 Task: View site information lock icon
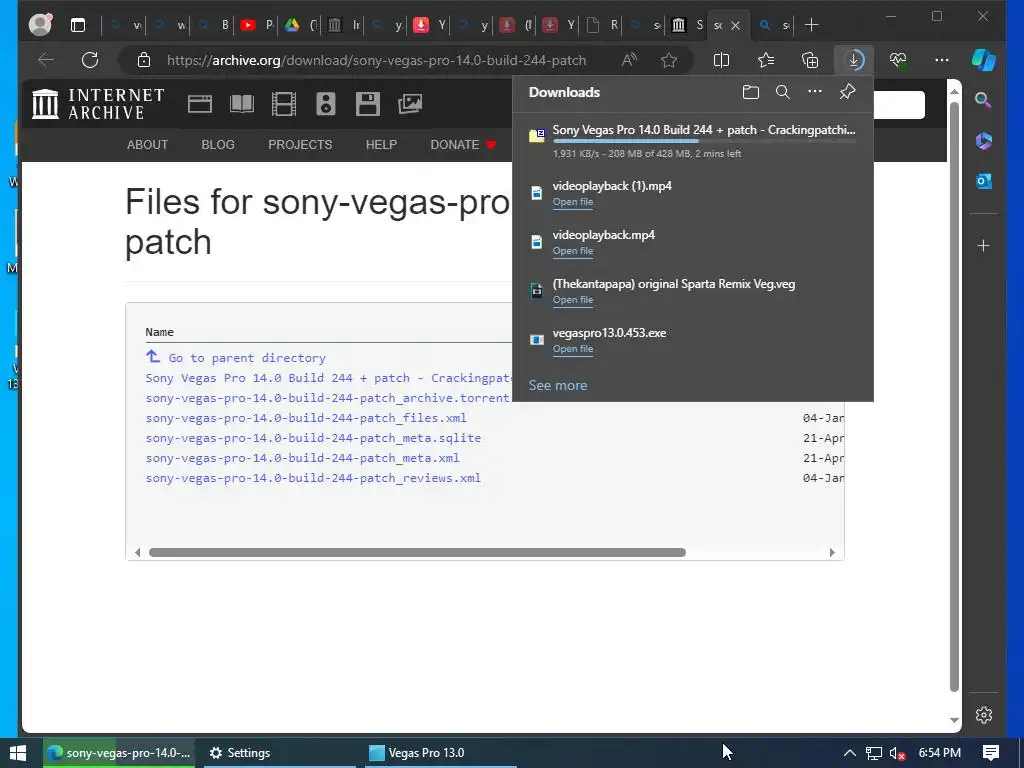(x=144, y=60)
